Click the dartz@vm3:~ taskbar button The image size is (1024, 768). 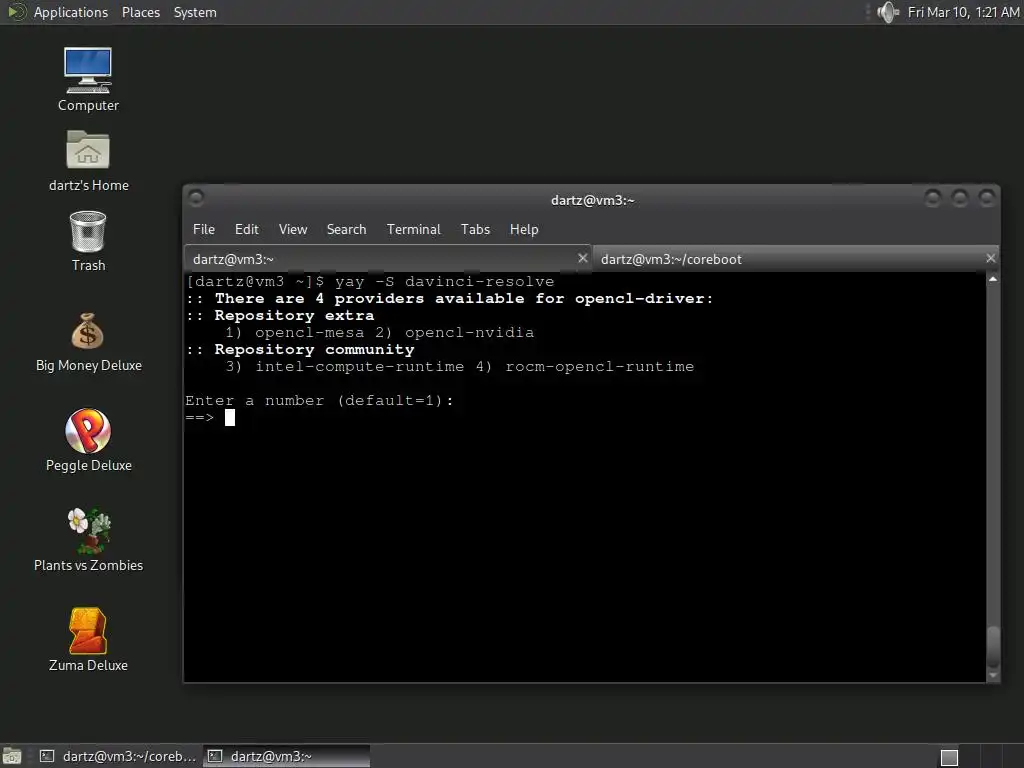(x=287, y=756)
